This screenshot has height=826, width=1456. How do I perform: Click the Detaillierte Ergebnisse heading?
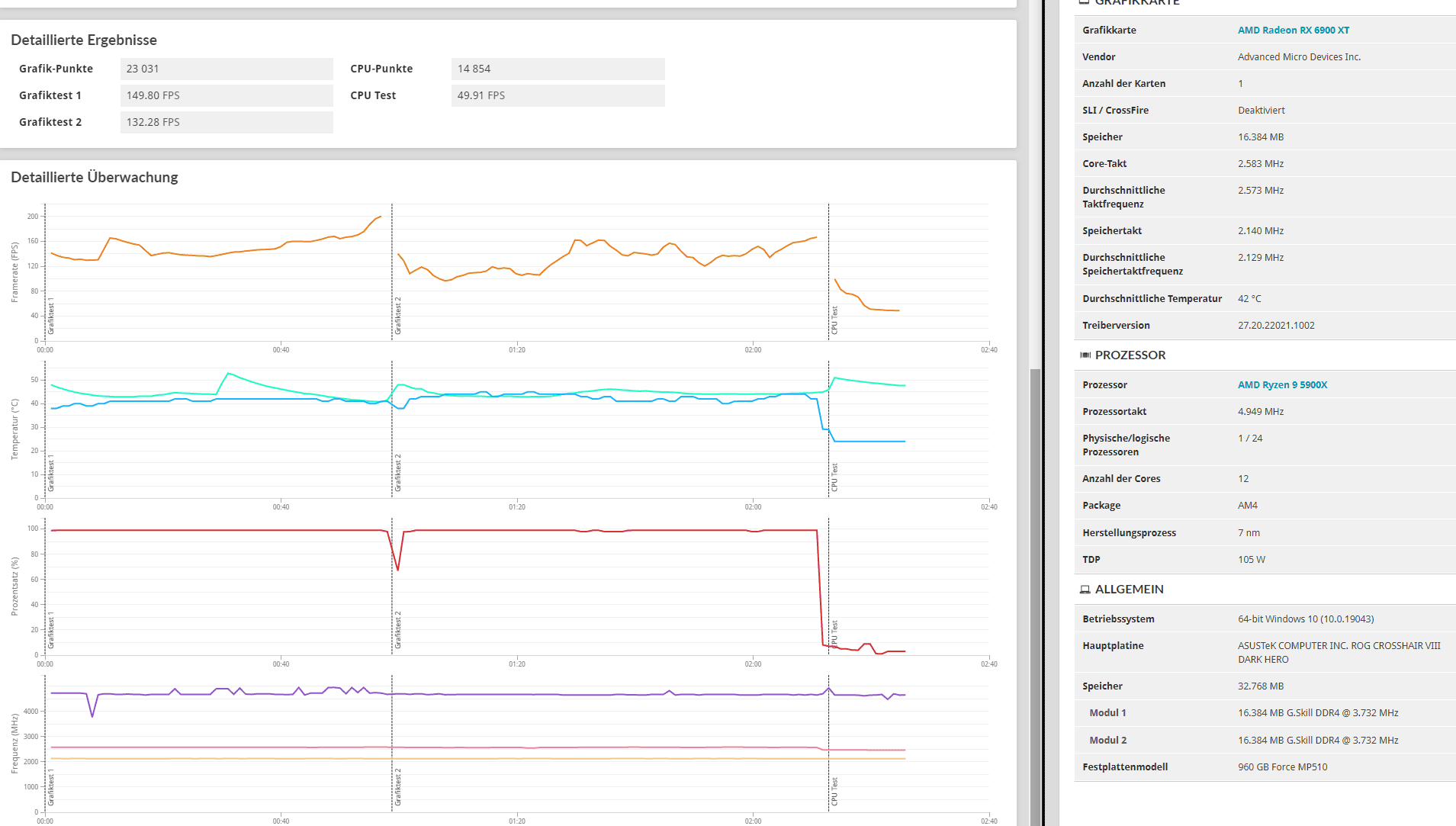(x=84, y=40)
